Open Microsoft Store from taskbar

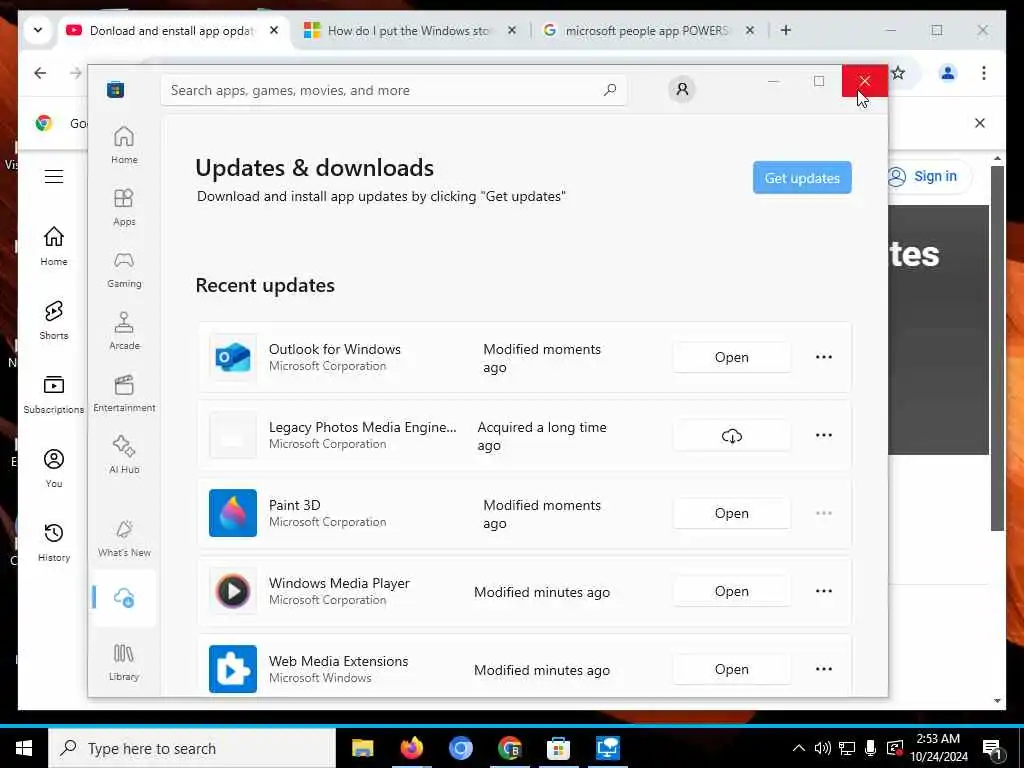pyautogui.click(x=558, y=748)
